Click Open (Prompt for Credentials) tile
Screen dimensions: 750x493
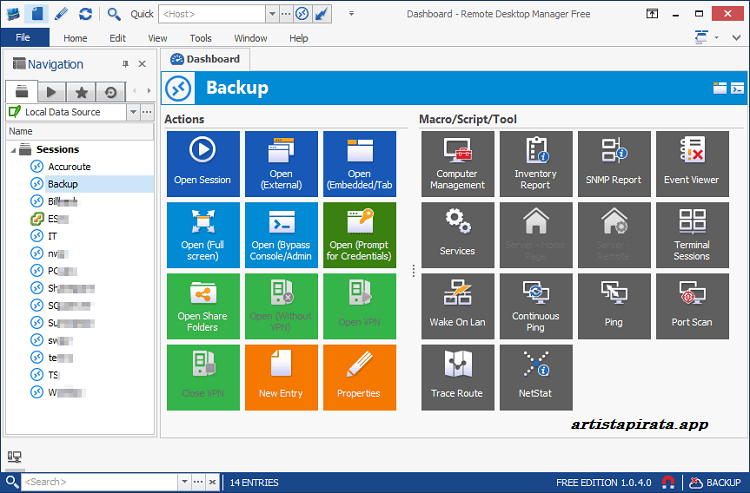pos(360,235)
